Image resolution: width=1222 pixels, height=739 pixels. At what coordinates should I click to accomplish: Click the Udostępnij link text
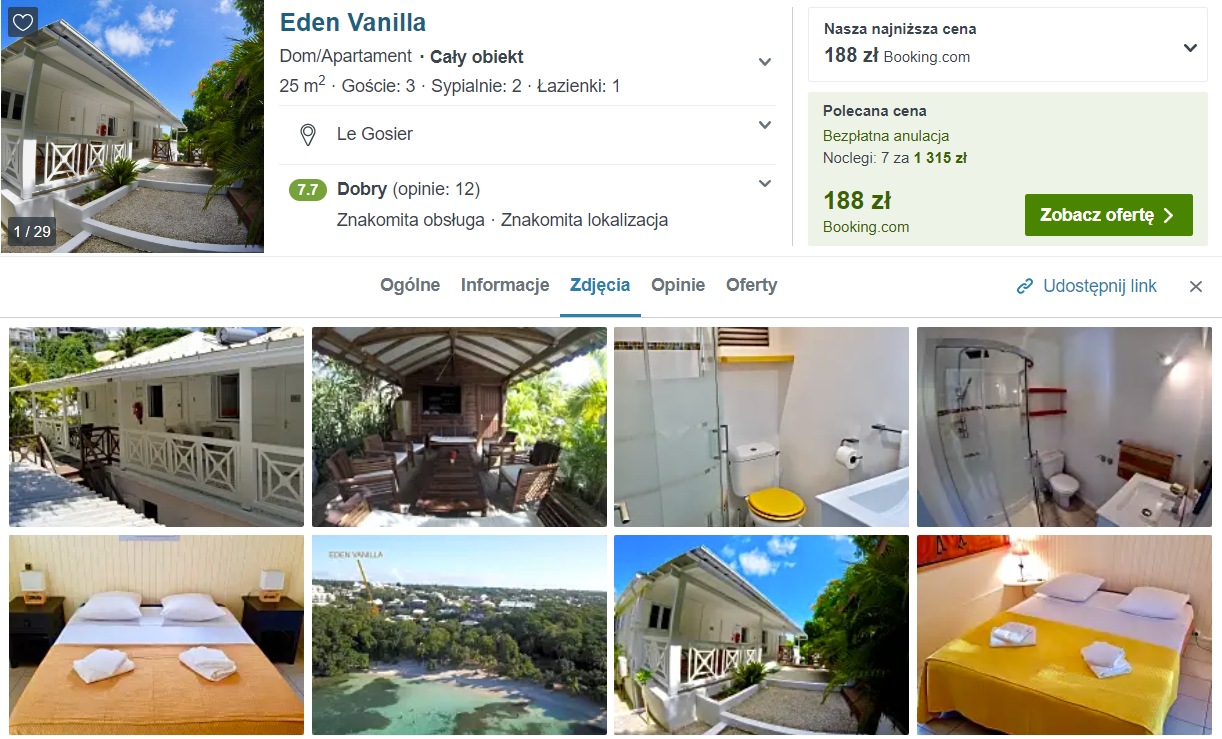coord(1100,286)
